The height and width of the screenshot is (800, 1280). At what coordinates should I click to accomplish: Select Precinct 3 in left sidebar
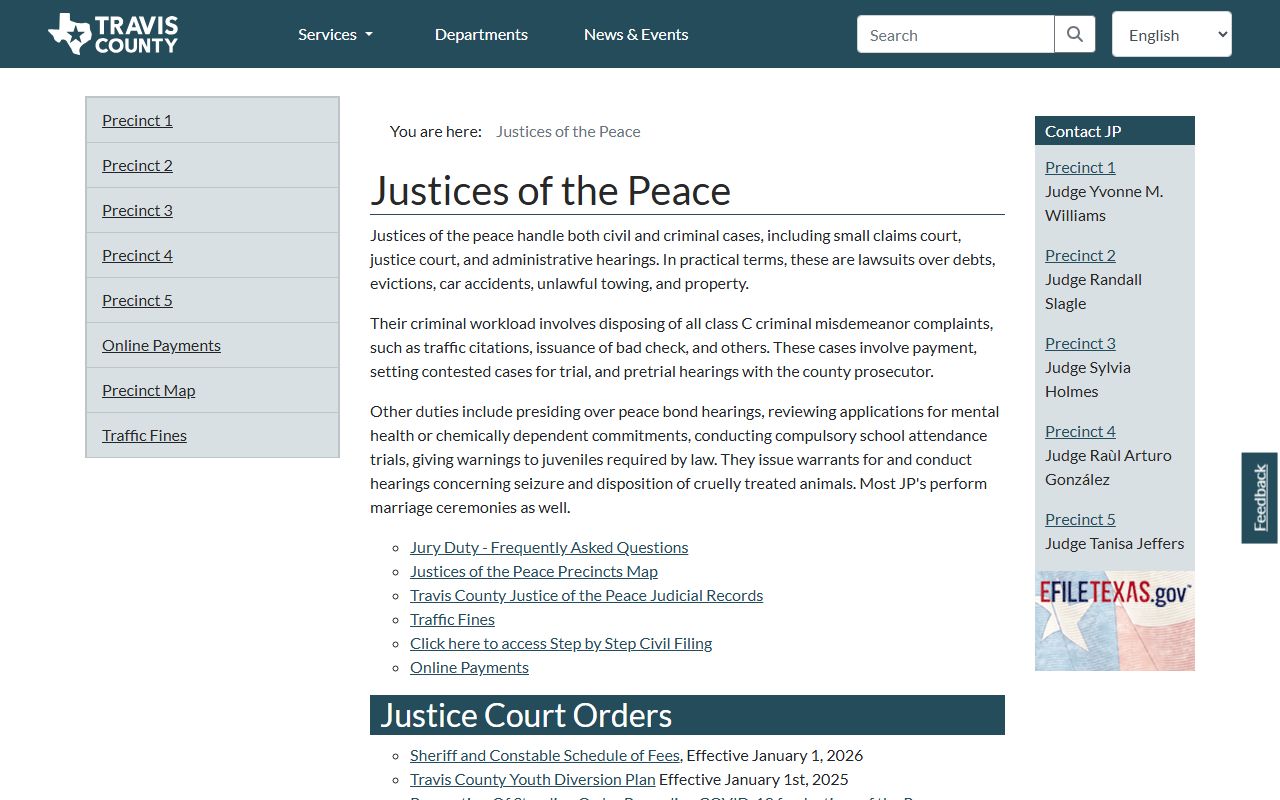coord(137,210)
